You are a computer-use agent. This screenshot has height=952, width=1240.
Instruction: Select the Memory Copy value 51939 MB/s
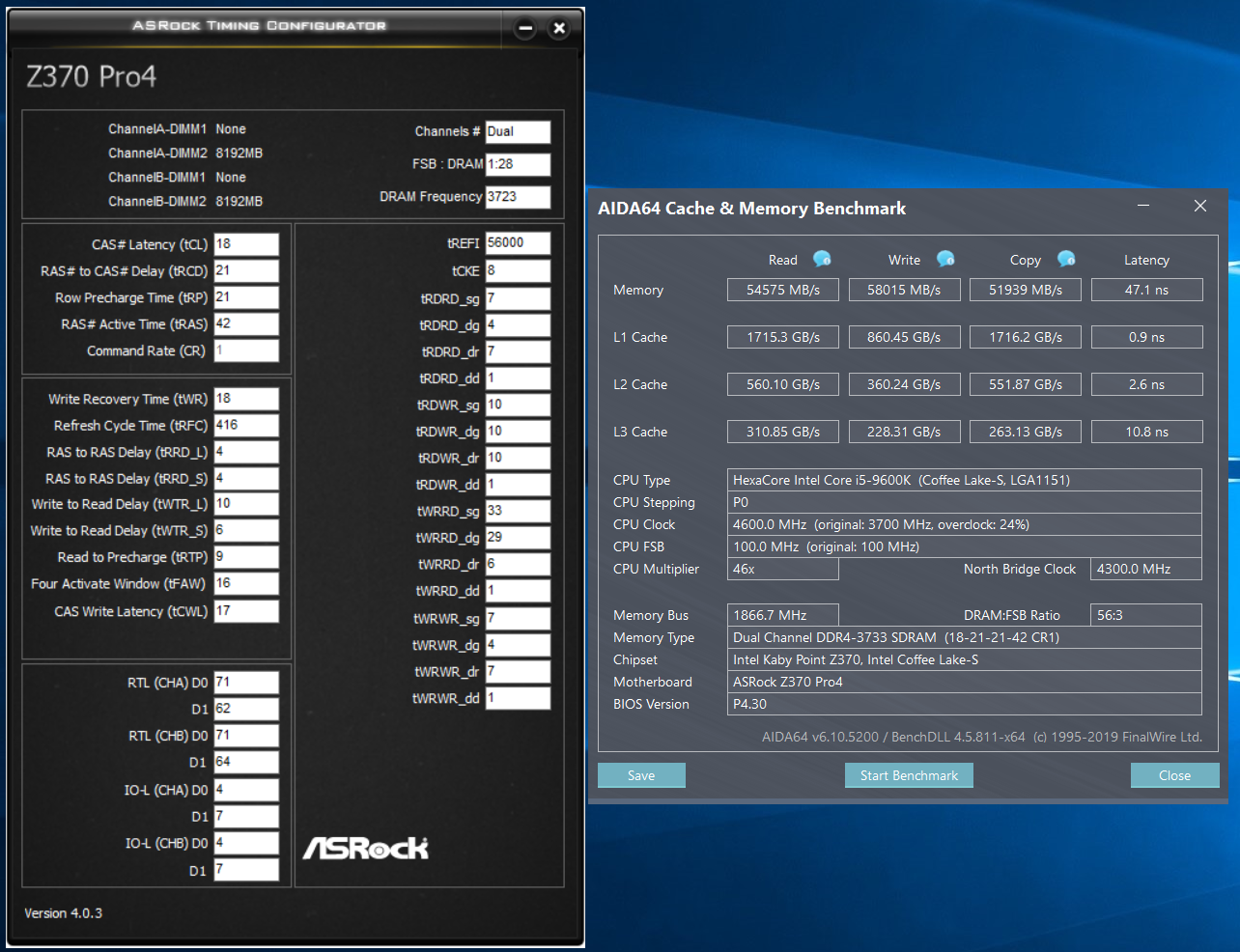click(x=1026, y=290)
